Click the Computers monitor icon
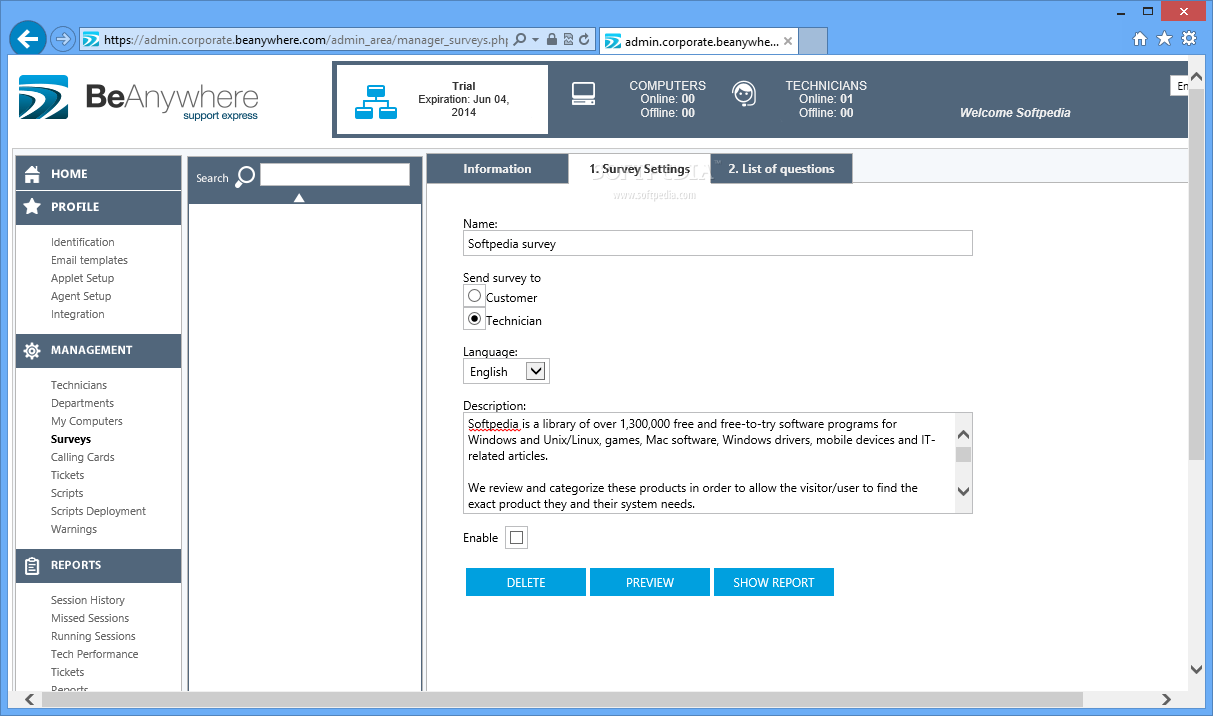Viewport: 1213px width, 716px height. [584, 95]
